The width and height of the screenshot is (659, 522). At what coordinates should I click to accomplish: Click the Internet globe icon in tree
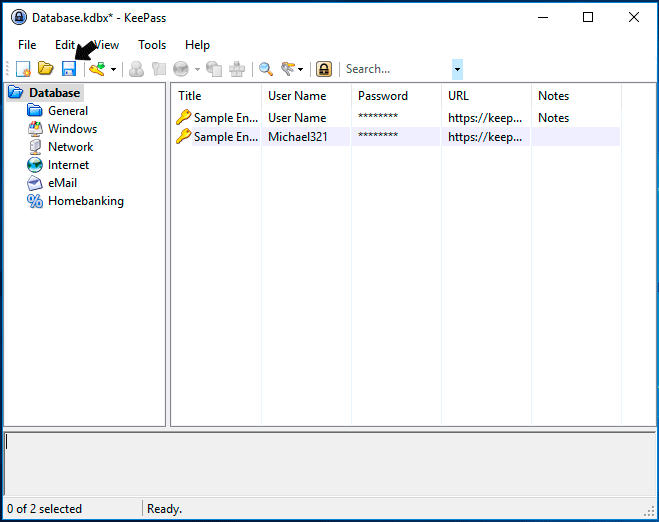[35, 165]
